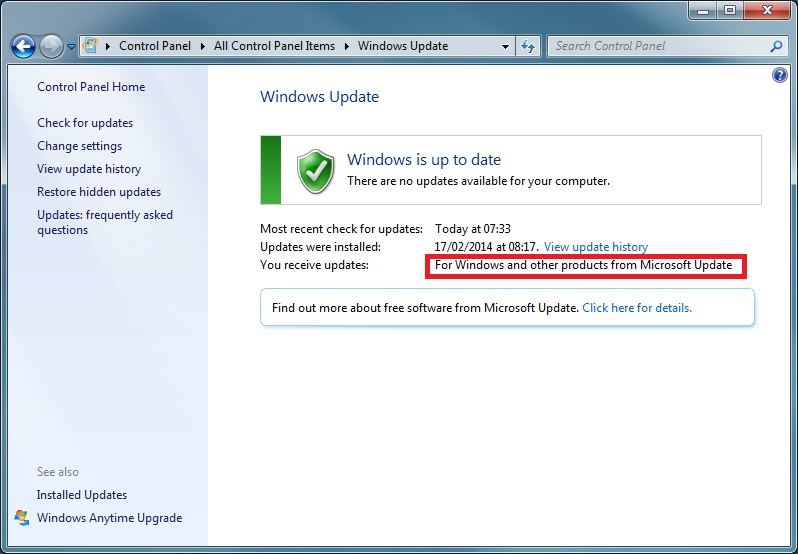Open Click here for details link
Screen dimensions: 798x554
click(x=637, y=308)
